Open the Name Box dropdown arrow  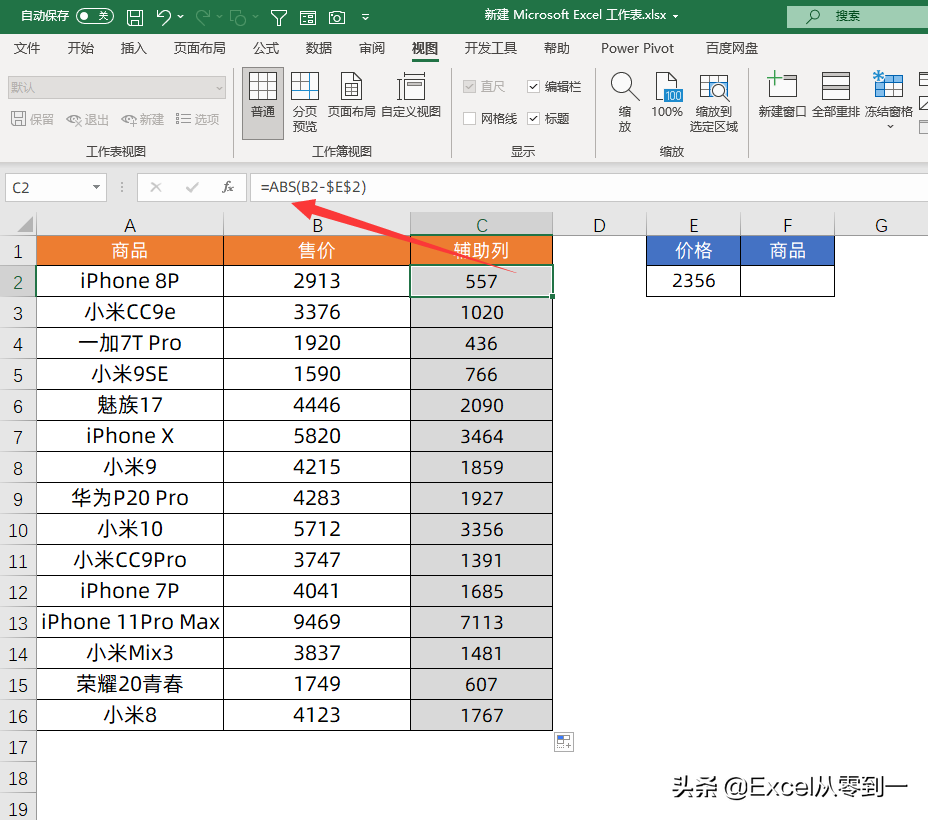(96, 188)
